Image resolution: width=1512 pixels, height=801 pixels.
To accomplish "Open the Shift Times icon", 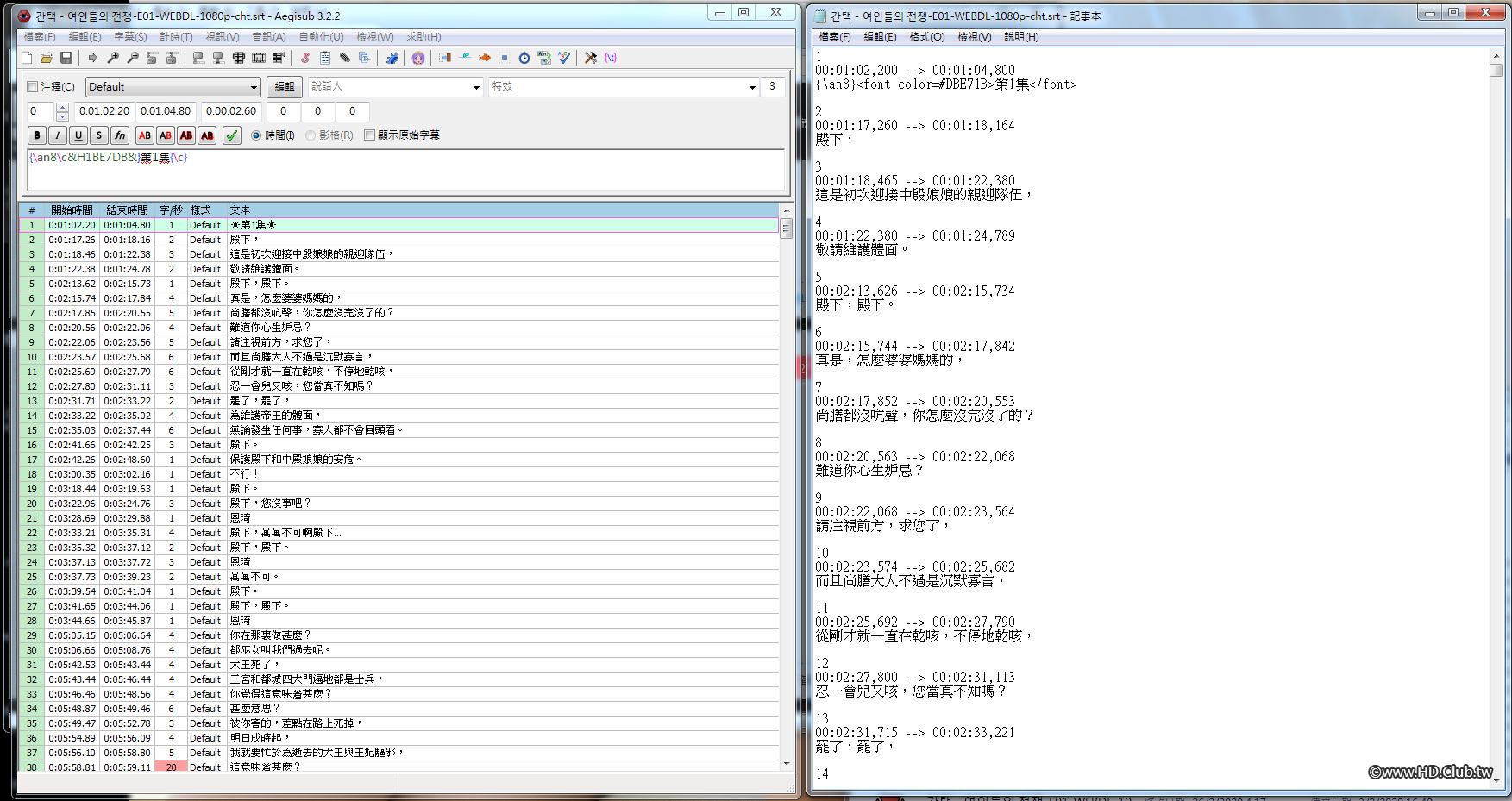I will 445,58.
